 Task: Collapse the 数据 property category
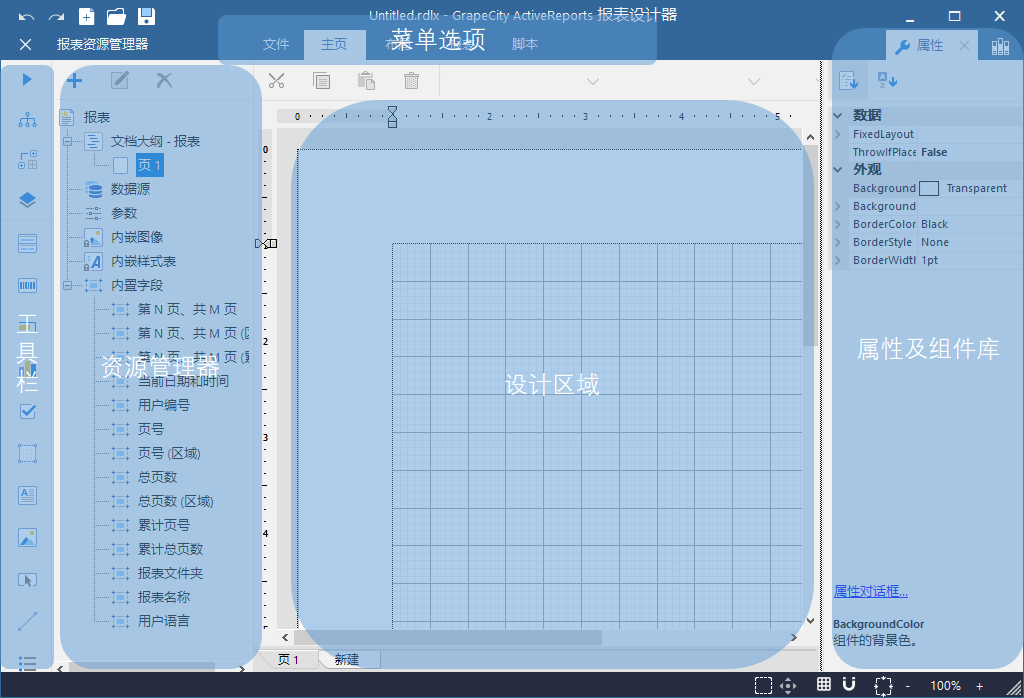[838, 116]
